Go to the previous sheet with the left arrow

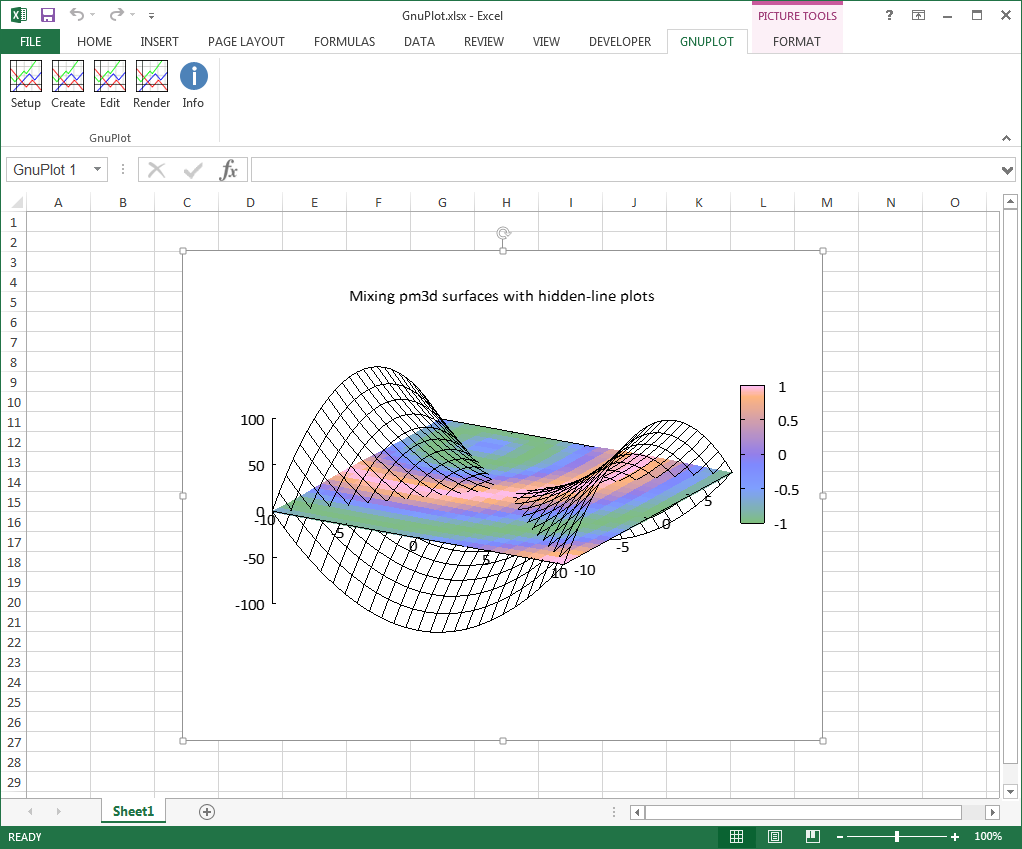[30, 811]
